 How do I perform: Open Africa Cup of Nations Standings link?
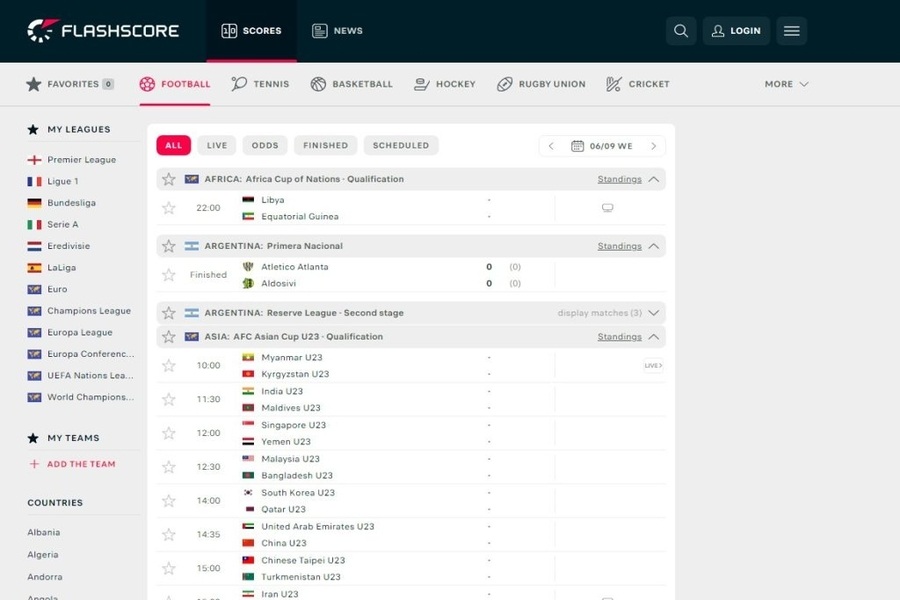619,179
